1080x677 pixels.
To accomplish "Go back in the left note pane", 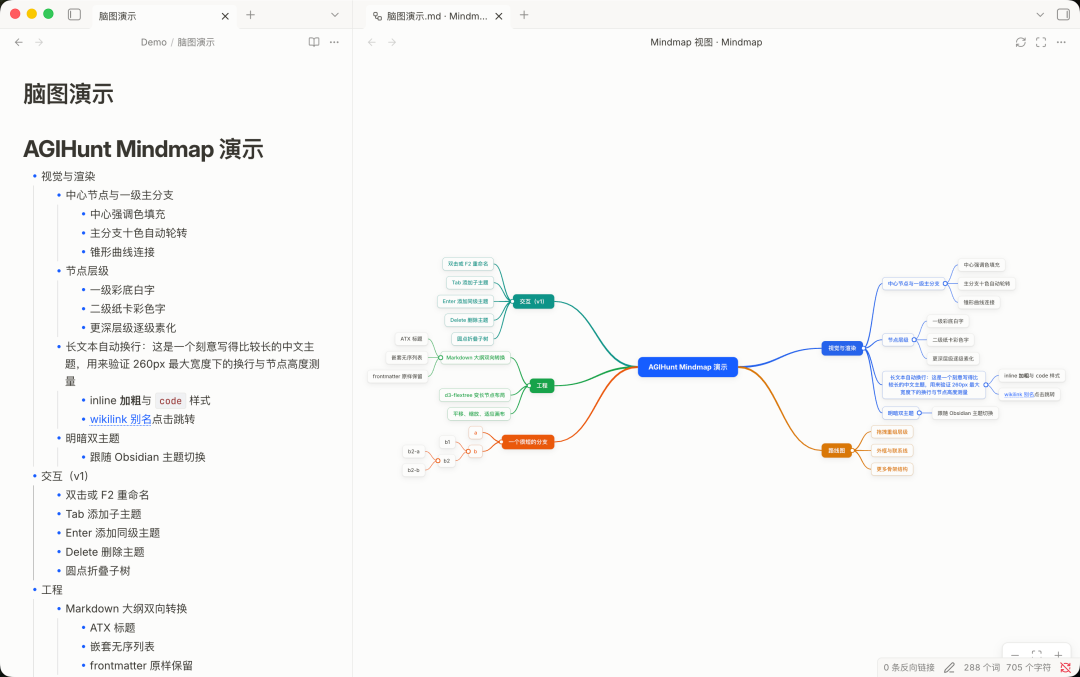I will 19,42.
